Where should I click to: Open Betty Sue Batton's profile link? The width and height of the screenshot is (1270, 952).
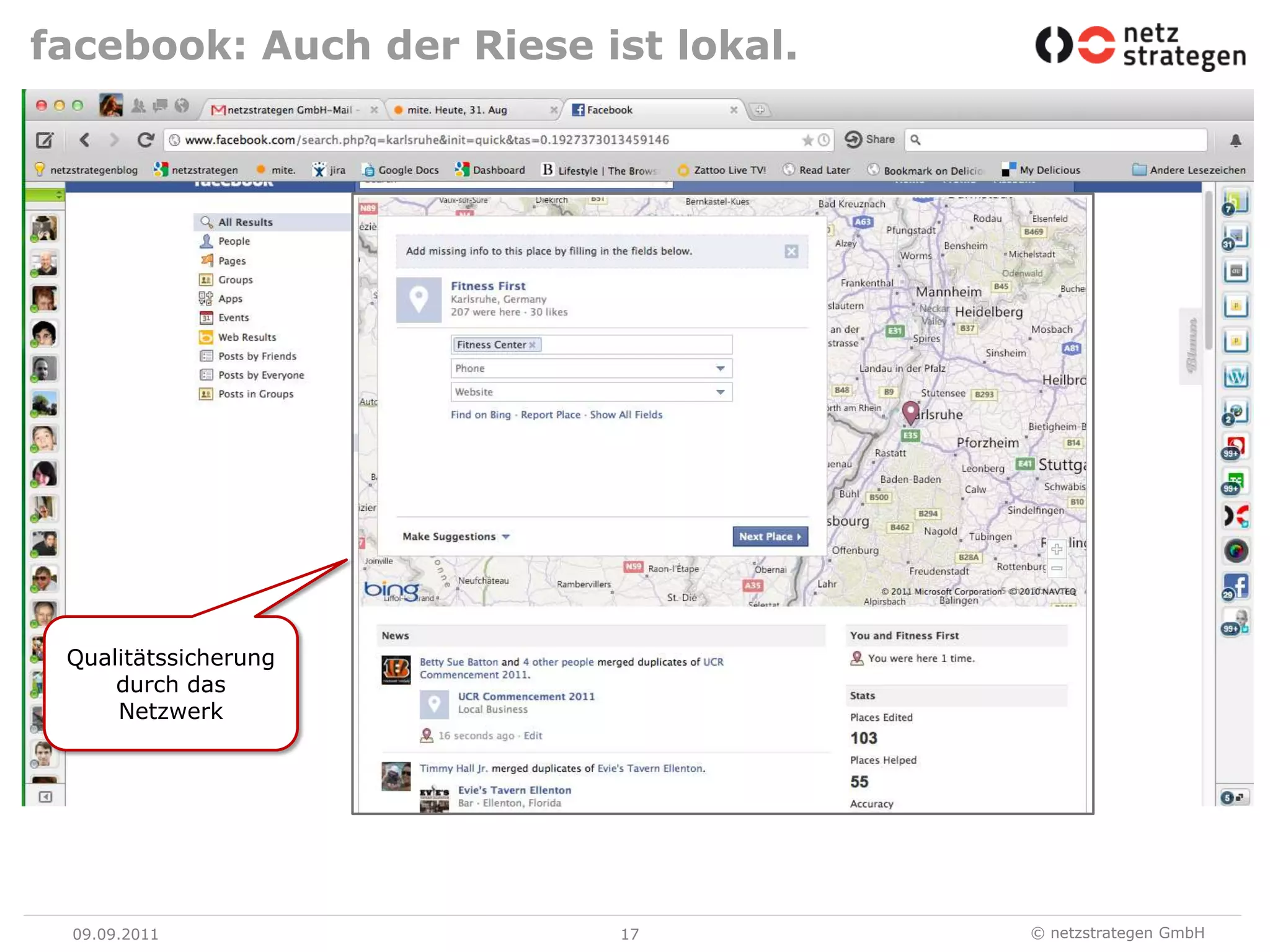(x=459, y=662)
